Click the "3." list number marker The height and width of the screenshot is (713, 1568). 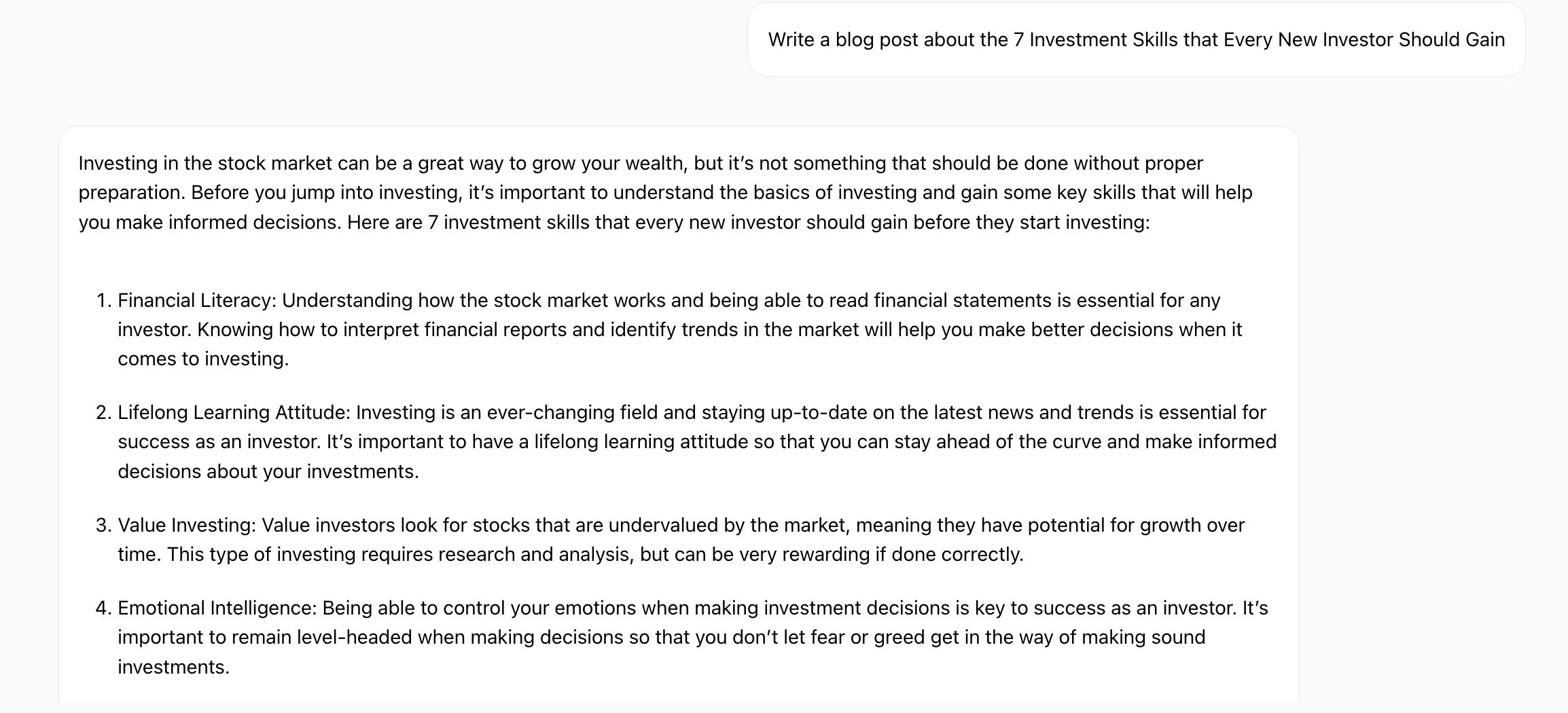click(104, 525)
